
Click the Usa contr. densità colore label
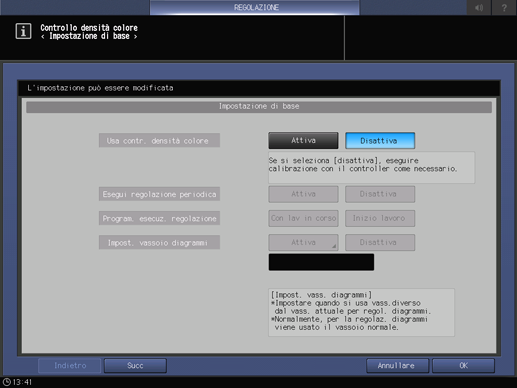click(159, 140)
